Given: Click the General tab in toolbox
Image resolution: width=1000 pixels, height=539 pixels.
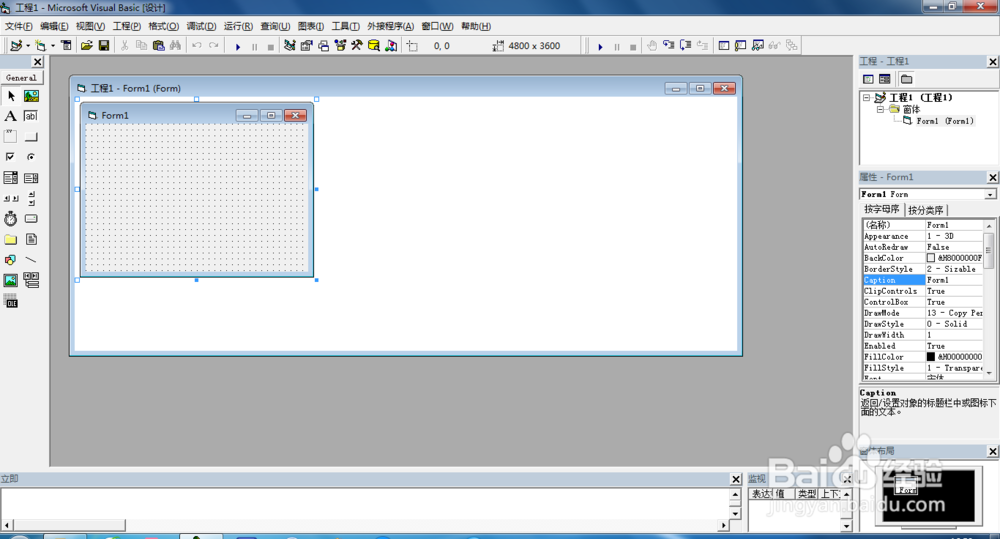Looking at the screenshot, I should coord(21,78).
